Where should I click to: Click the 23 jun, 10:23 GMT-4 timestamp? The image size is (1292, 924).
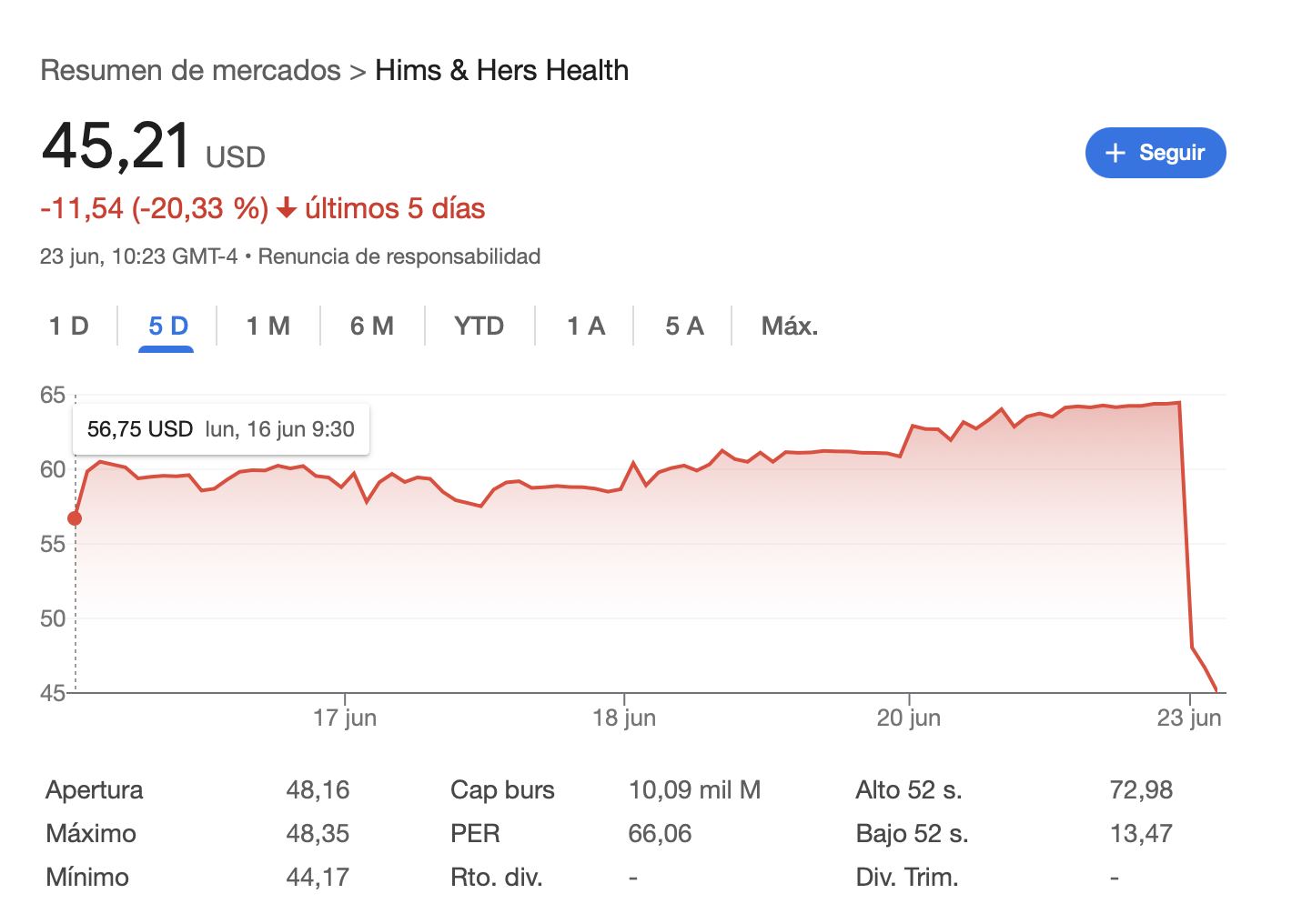coord(138,256)
